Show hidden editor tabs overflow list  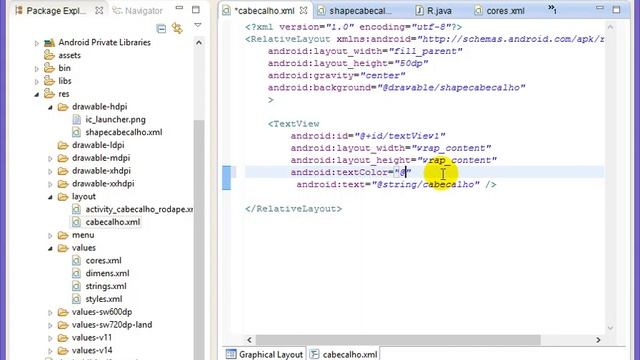click(x=552, y=9)
